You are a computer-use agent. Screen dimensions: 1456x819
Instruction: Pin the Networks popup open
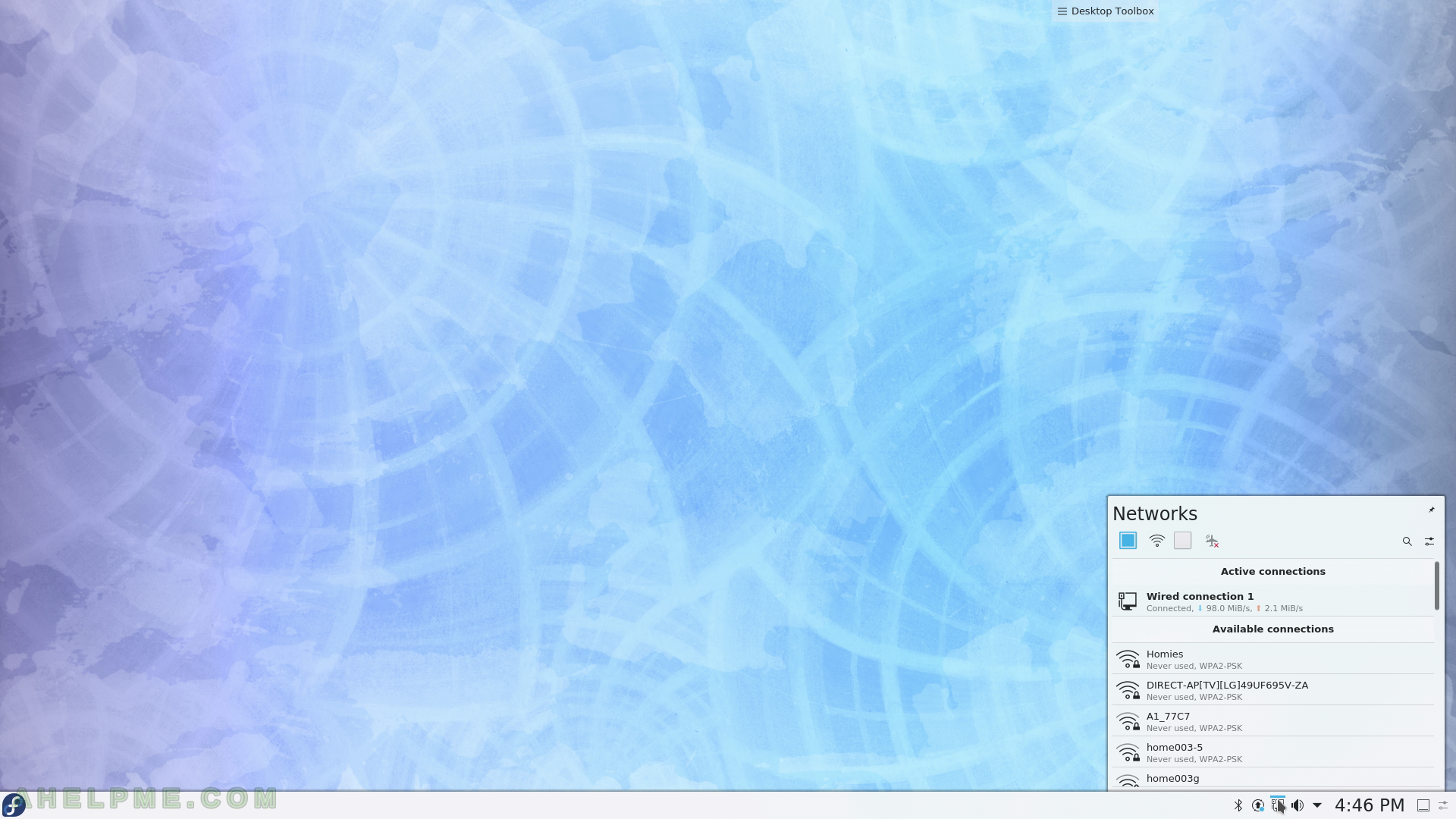1432,510
